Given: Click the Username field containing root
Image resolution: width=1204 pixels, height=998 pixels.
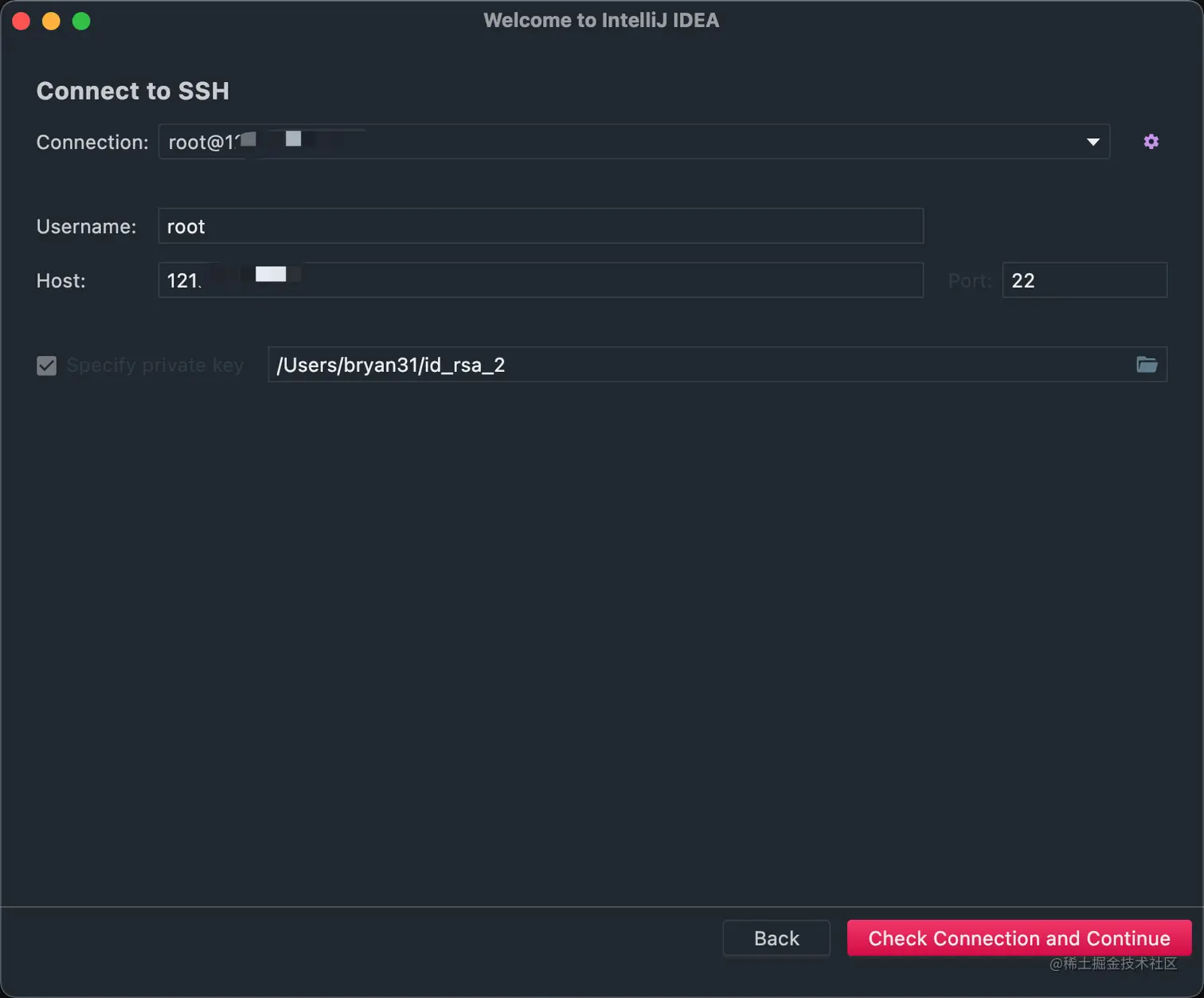Looking at the screenshot, I should [541, 226].
